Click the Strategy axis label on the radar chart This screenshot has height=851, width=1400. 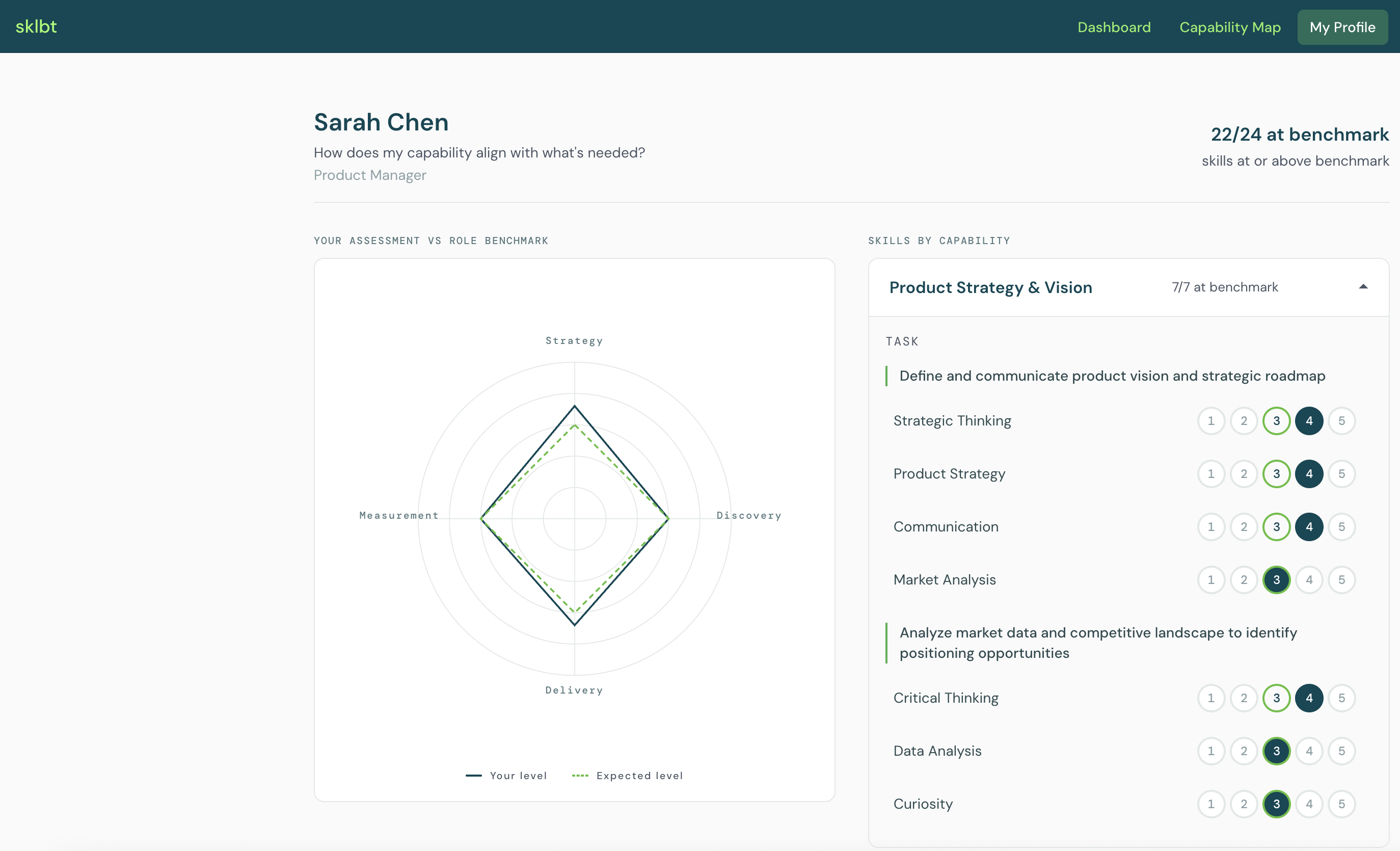click(574, 340)
